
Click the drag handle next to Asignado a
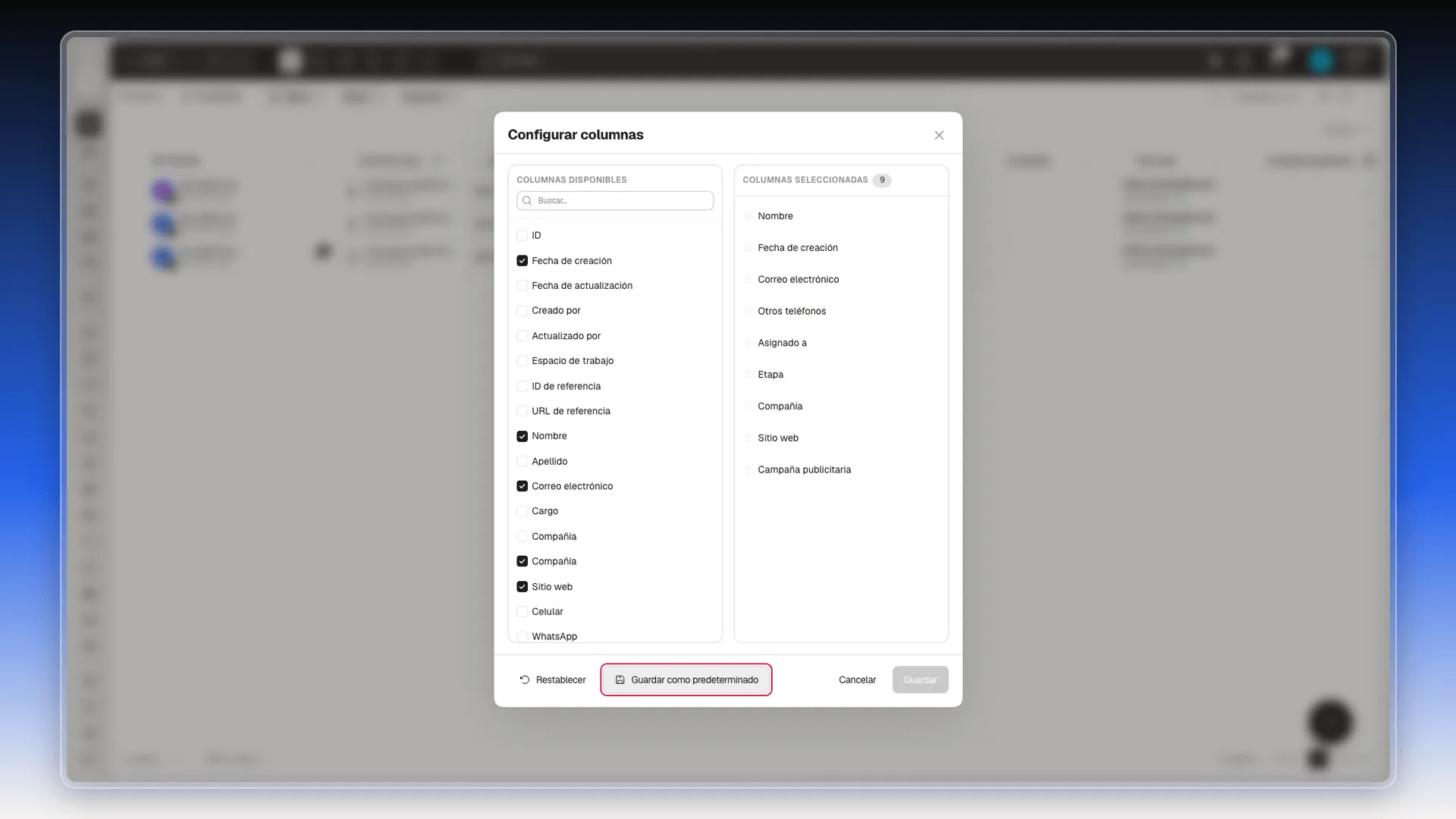[748, 343]
